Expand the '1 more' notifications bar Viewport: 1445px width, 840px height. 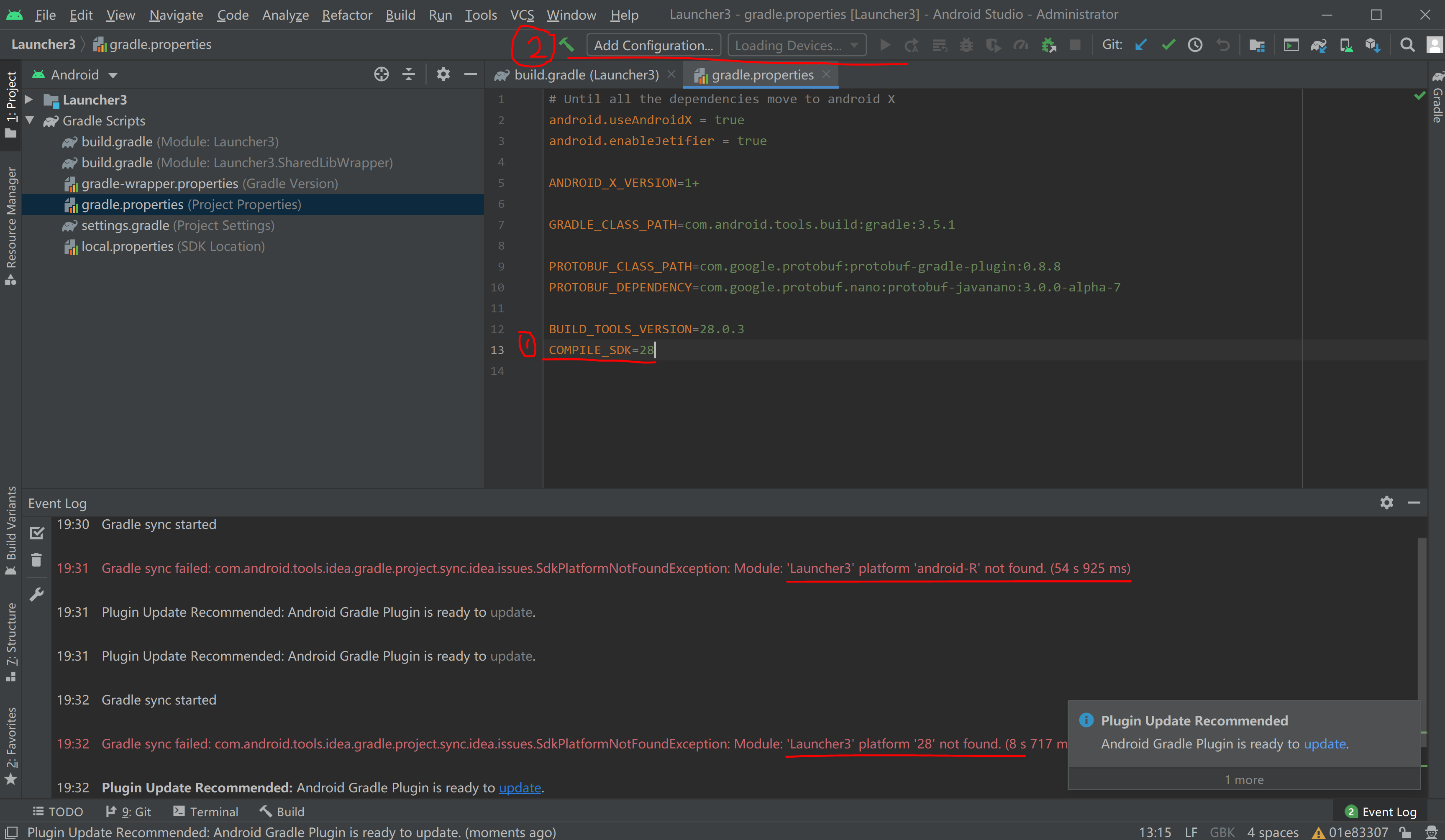point(1244,779)
